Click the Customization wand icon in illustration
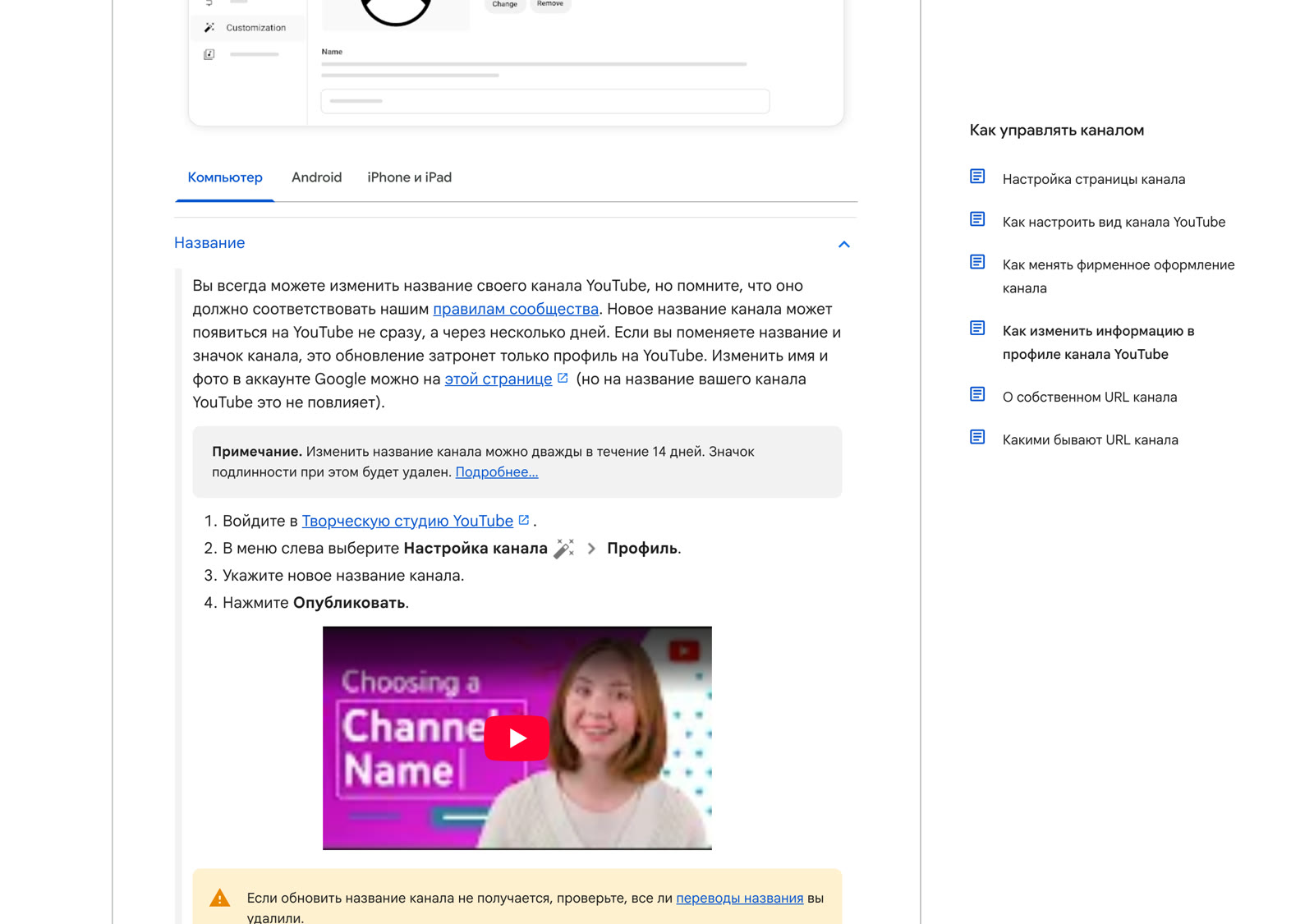The image size is (1314, 924). point(209,28)
